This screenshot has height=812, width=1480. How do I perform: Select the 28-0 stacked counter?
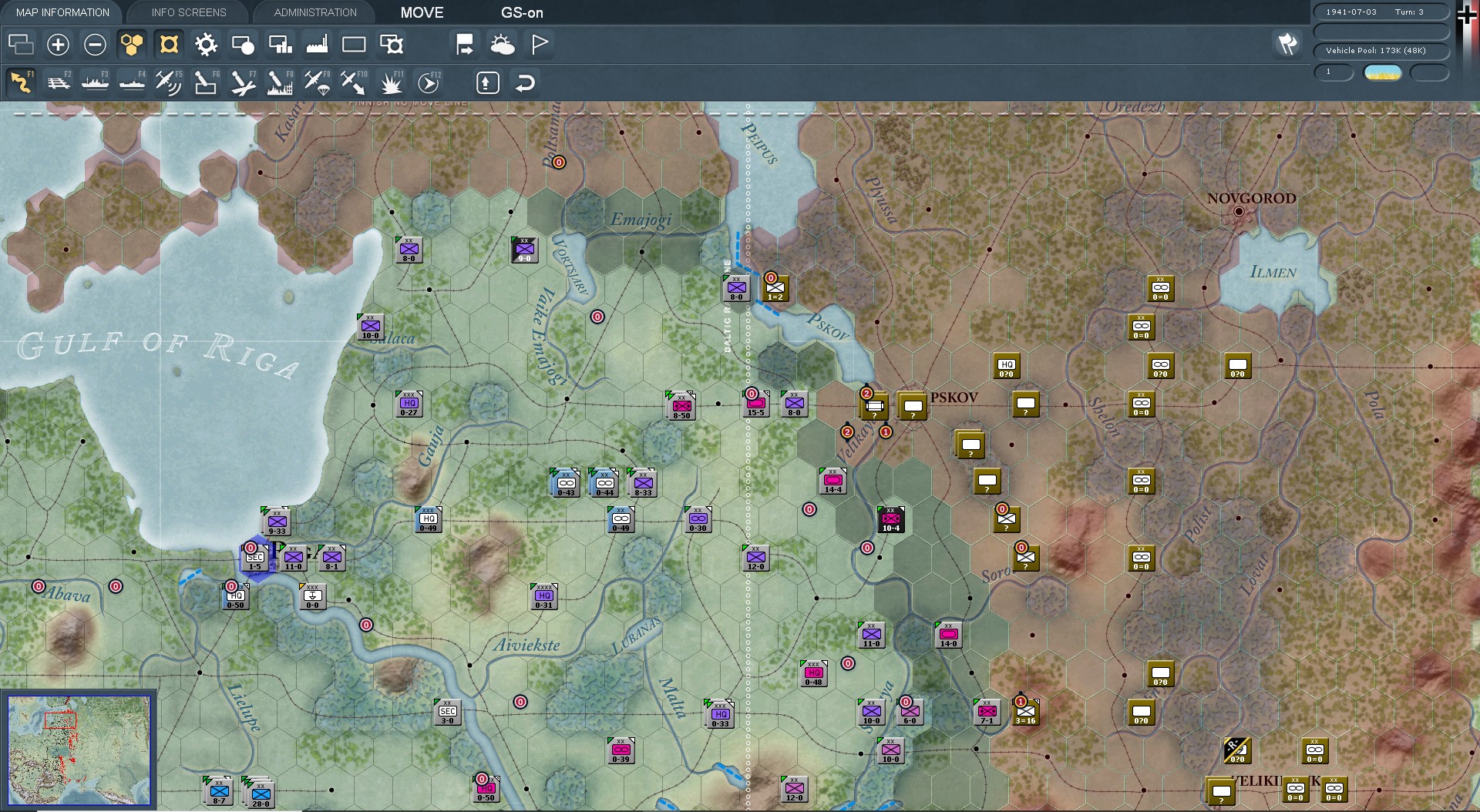click(259, 794)
